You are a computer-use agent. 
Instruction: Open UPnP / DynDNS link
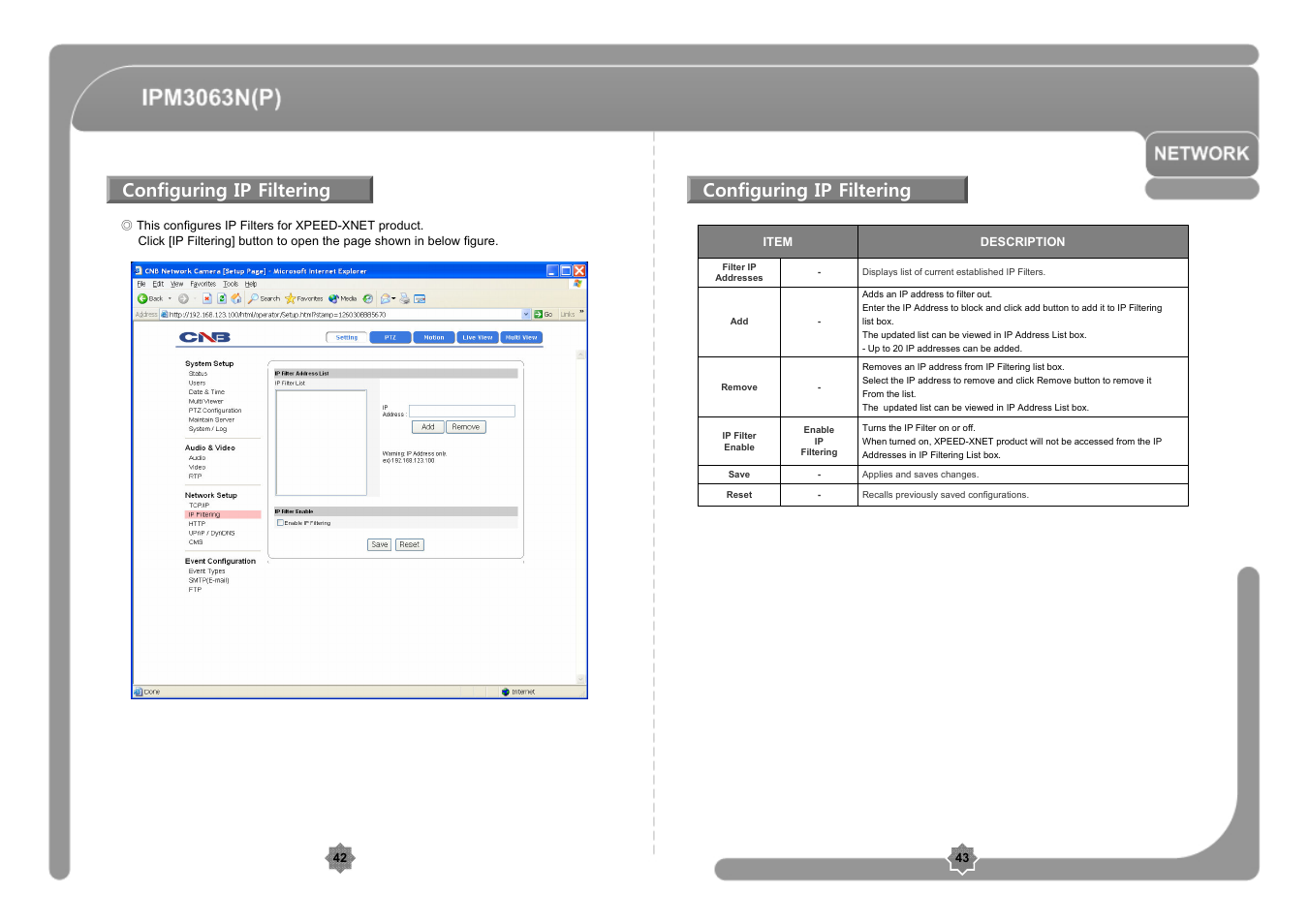(x=211, y=533)
